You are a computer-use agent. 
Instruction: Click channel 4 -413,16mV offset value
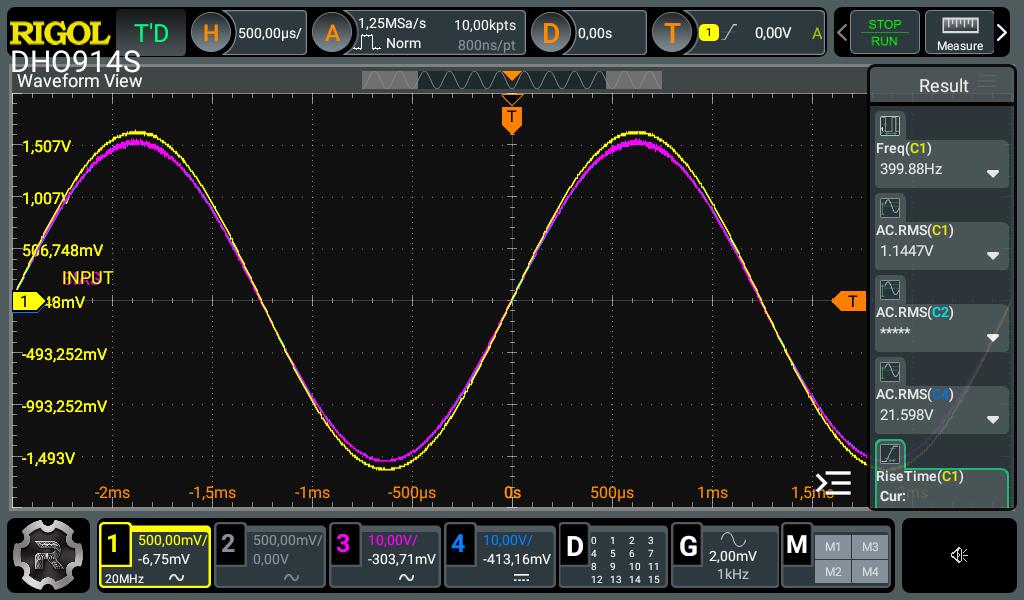516,559
